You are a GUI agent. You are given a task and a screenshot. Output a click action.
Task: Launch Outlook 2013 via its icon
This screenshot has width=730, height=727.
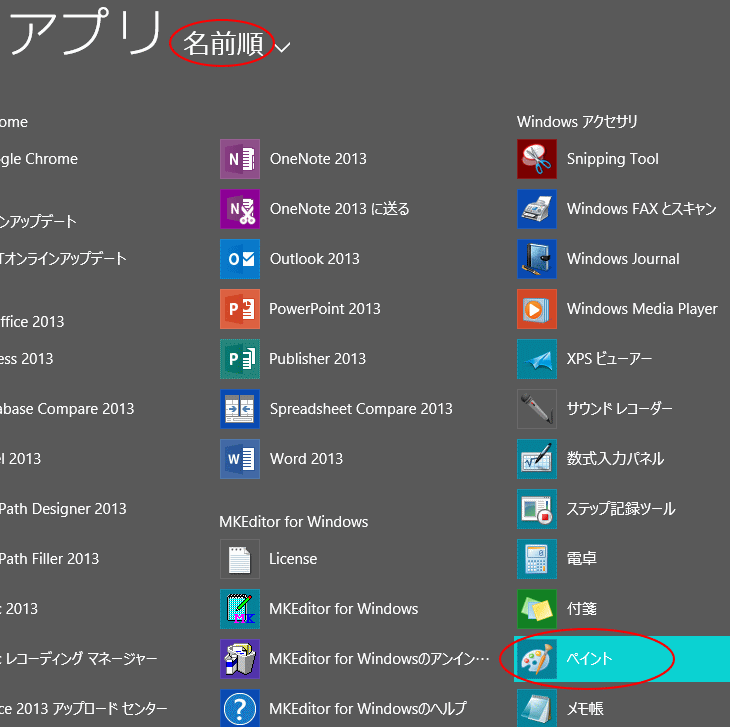coord(240,259)
